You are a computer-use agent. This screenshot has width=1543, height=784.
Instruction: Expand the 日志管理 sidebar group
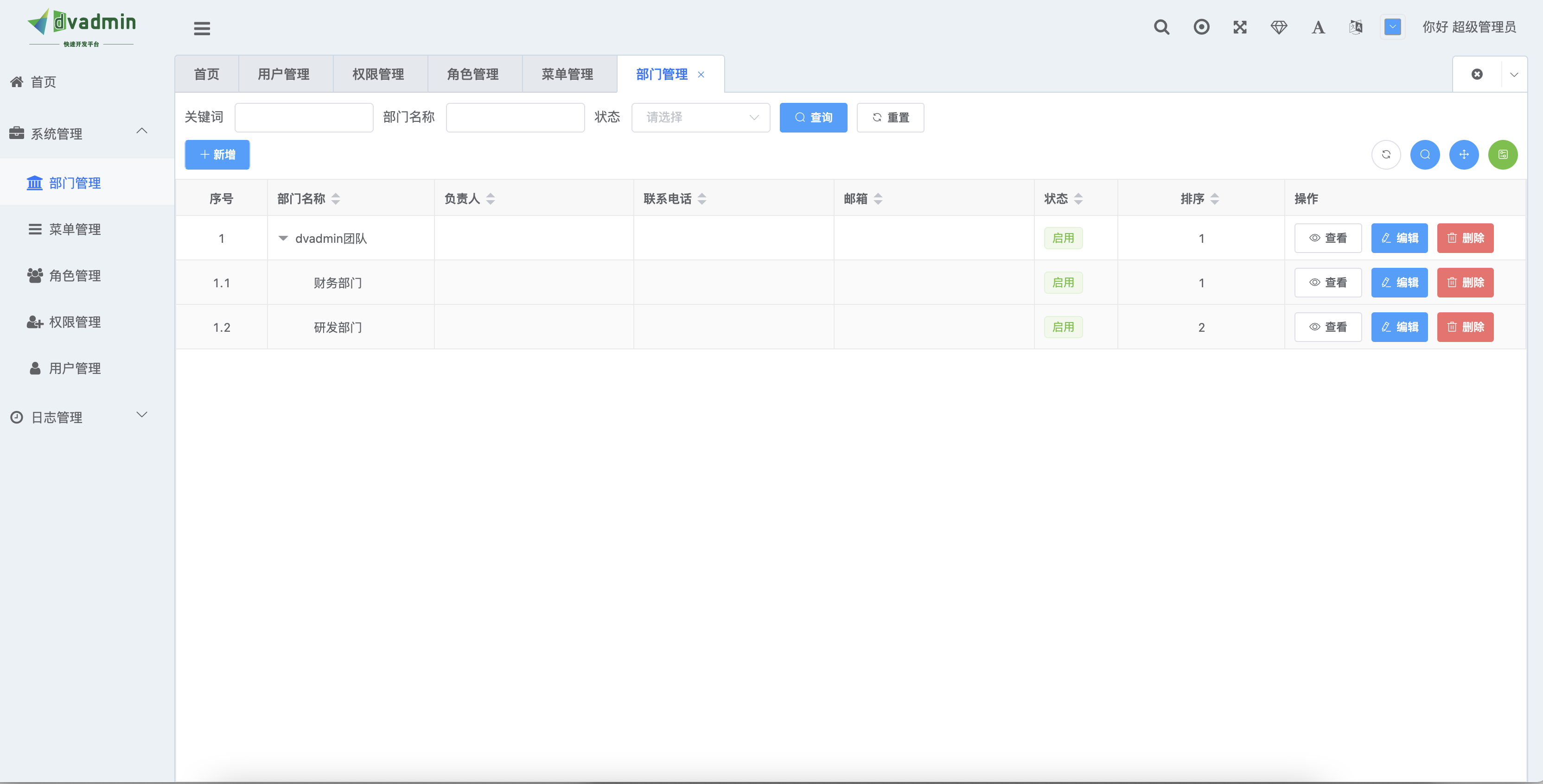(87, 417)
